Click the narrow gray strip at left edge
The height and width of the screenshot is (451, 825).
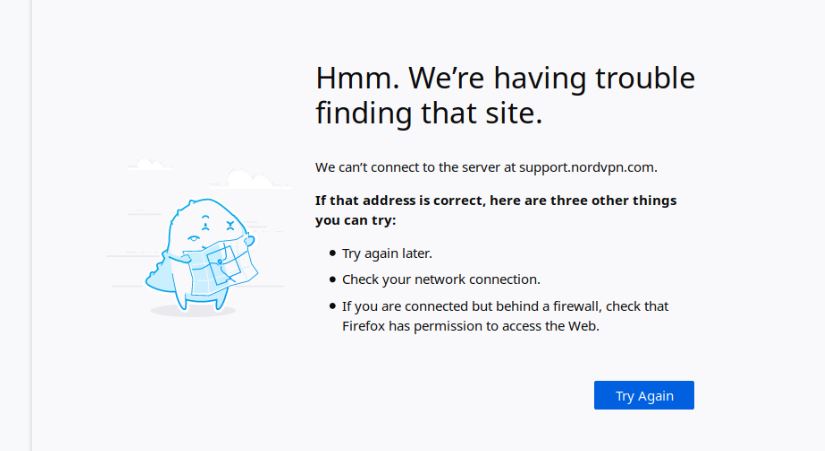(16, 225)
